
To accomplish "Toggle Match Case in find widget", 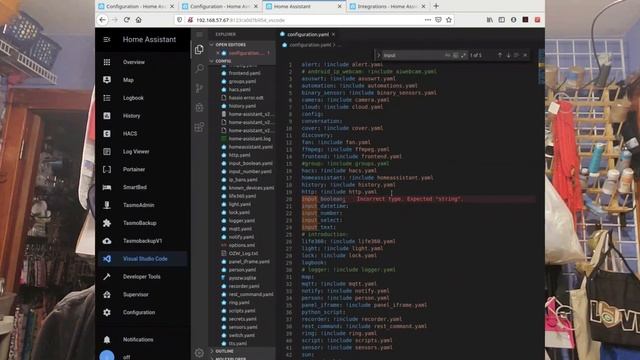I will 448,55.
